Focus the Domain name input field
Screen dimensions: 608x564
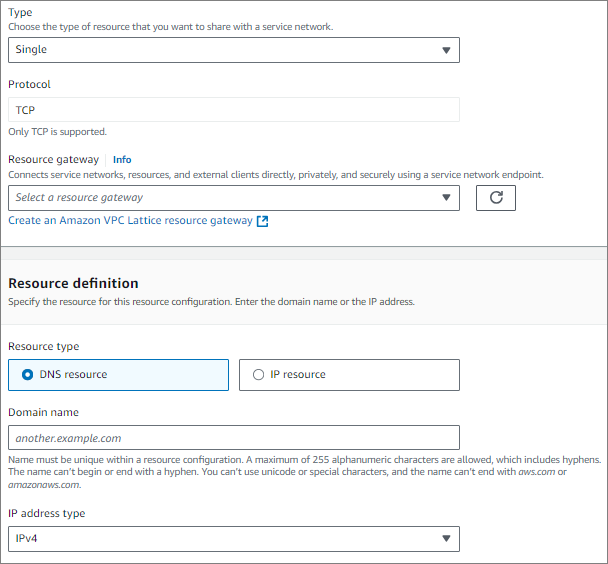(x=234, y=438)
